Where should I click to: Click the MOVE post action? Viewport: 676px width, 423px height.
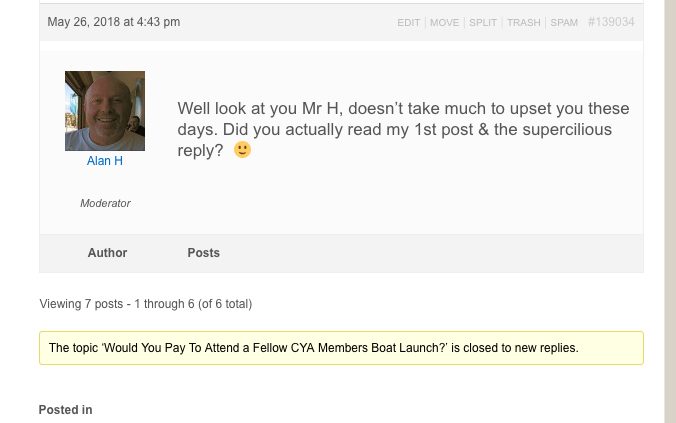coord(444,22)
